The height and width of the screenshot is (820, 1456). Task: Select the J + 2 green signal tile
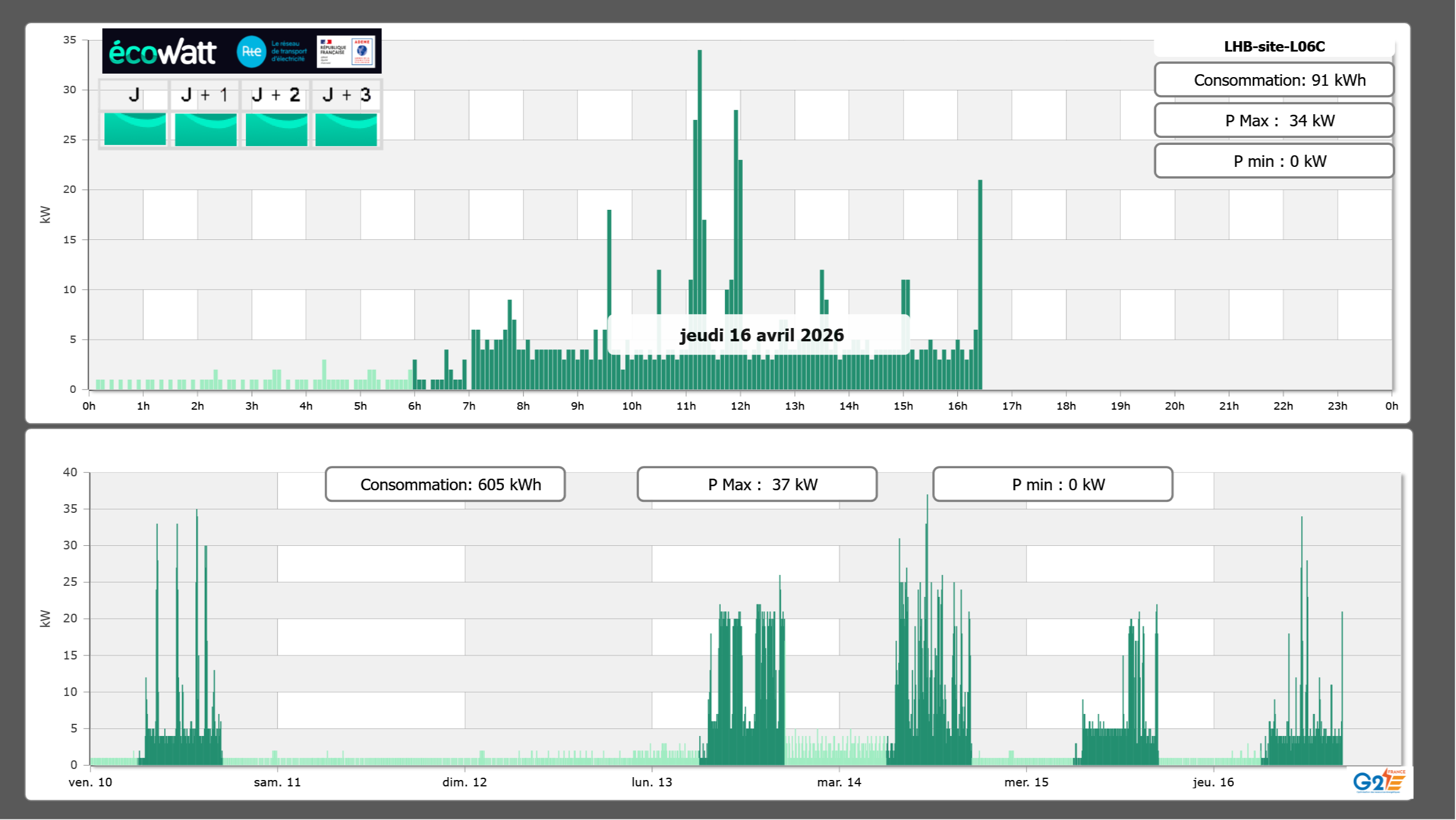[x=276, y=129]
